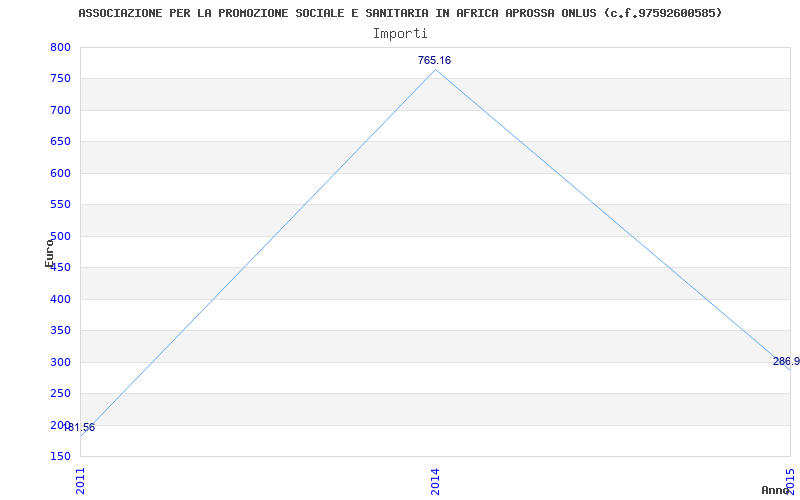This screenshot has height=500, width=800.
Task: Click the 650 y-axis tick label
Action: point(60,142)
